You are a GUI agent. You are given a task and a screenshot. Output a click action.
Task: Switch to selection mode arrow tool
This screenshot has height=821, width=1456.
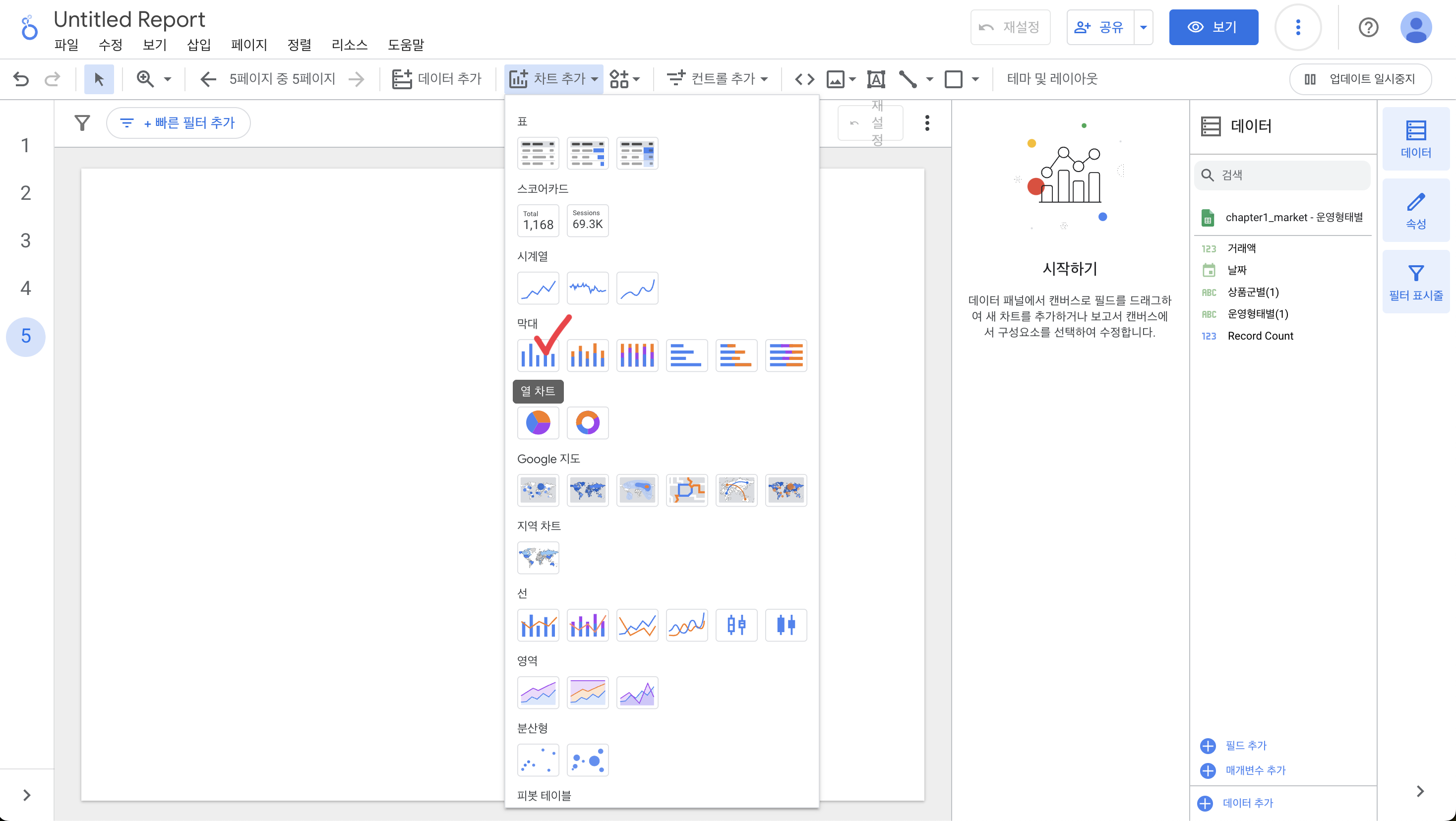pyautogui.click(x=99, y=78)
